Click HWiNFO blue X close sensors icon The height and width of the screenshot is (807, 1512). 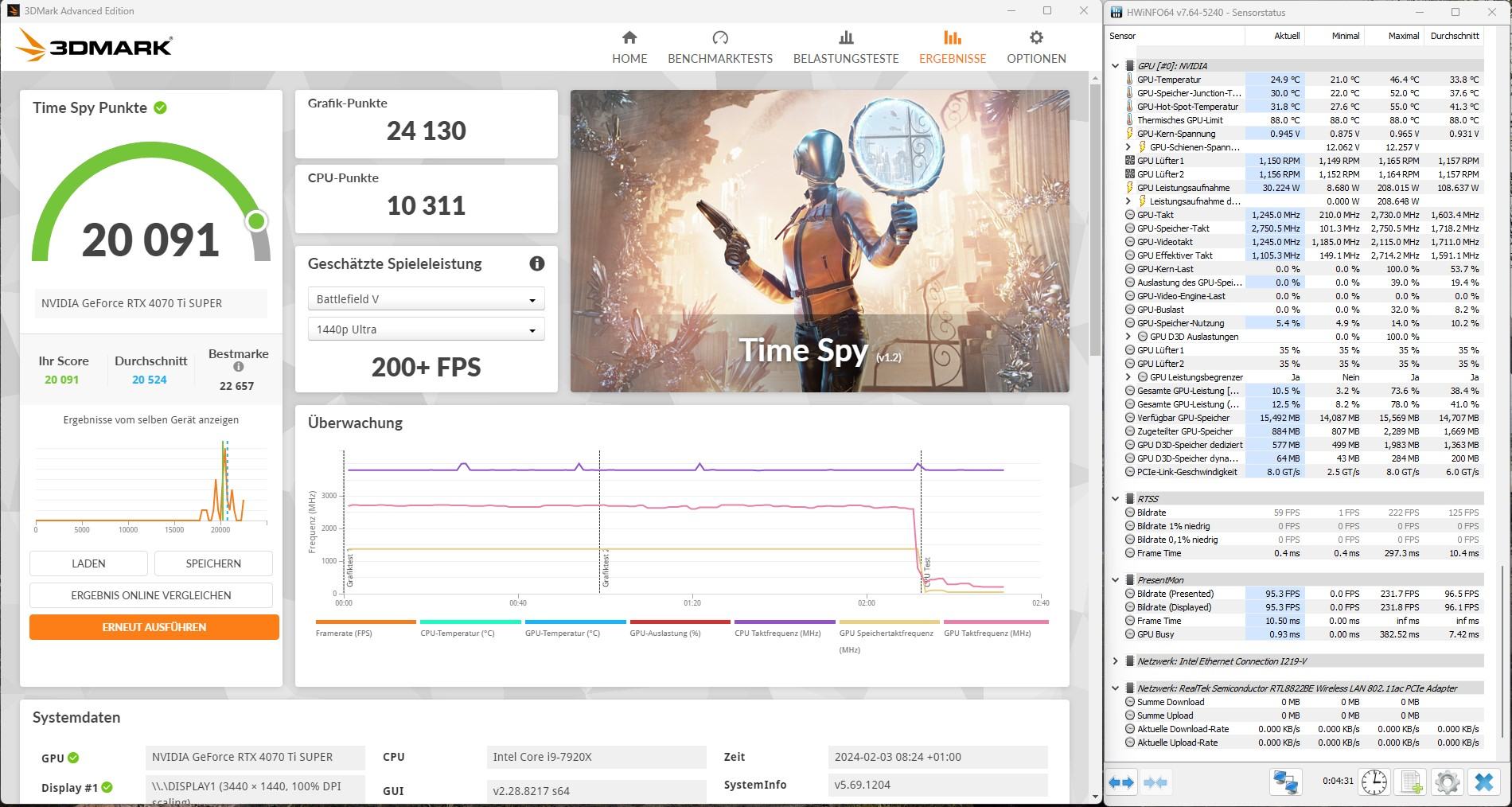point(1483,782)
